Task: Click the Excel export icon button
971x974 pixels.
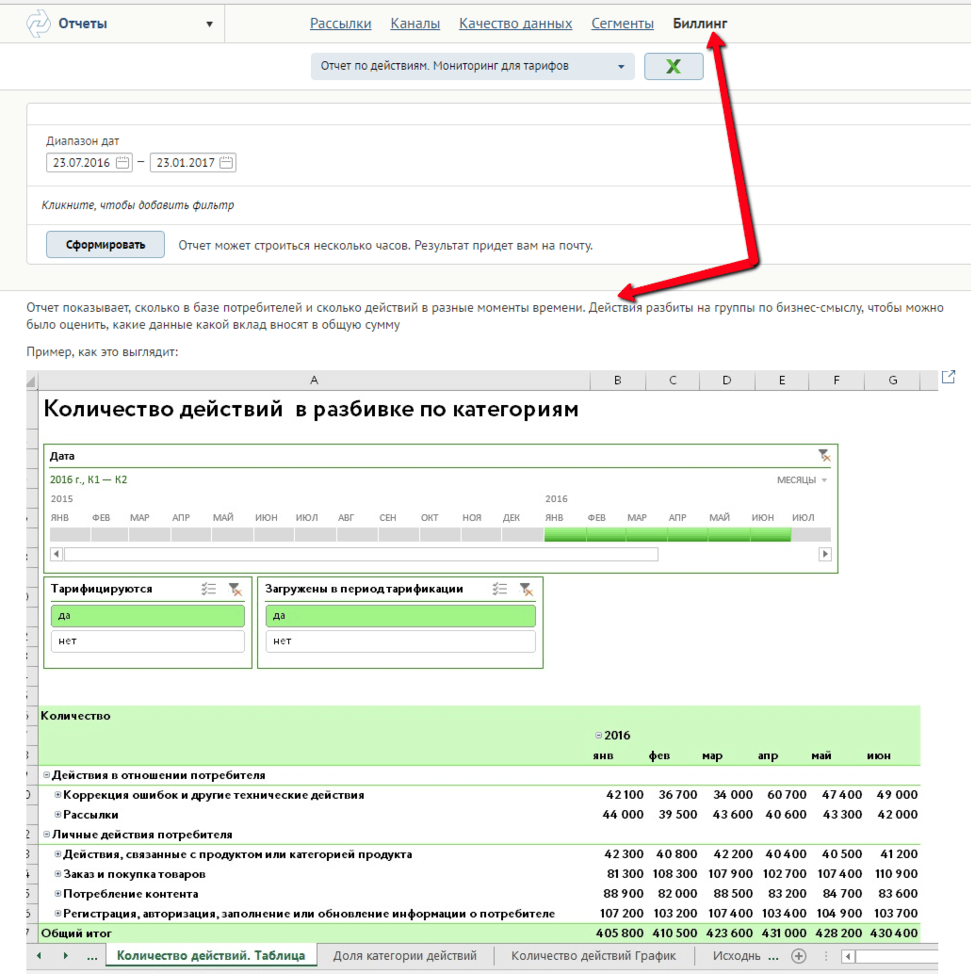Action: click(673, 66)
